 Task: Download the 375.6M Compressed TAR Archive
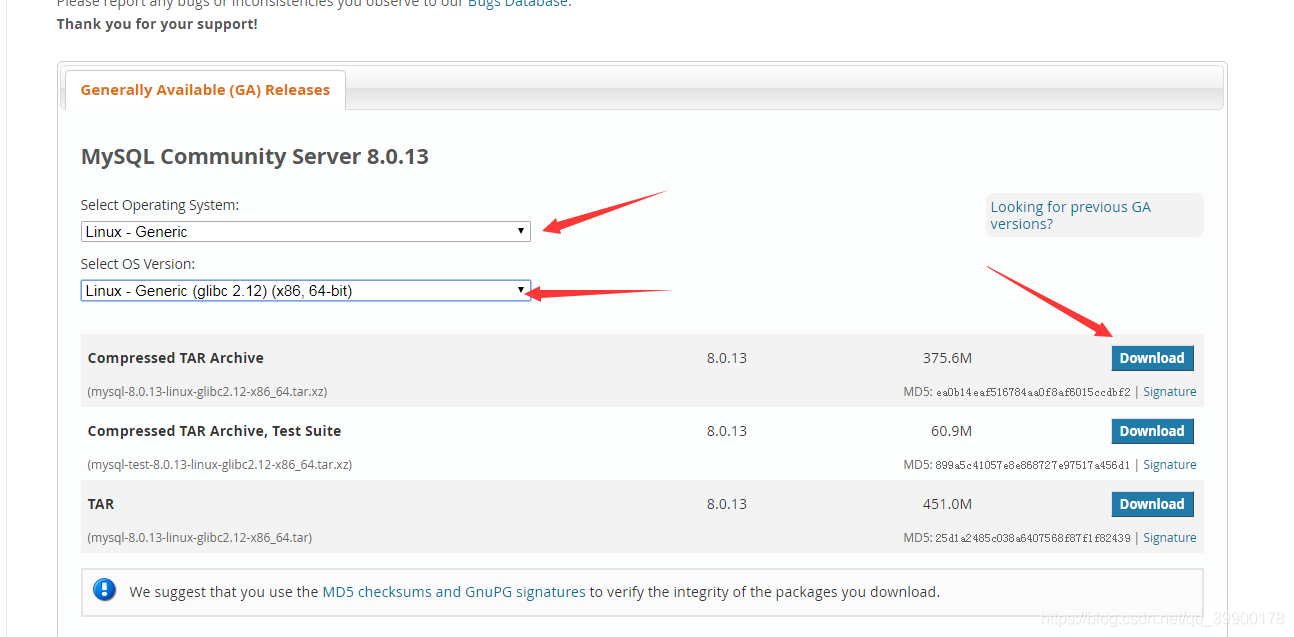1152,358
